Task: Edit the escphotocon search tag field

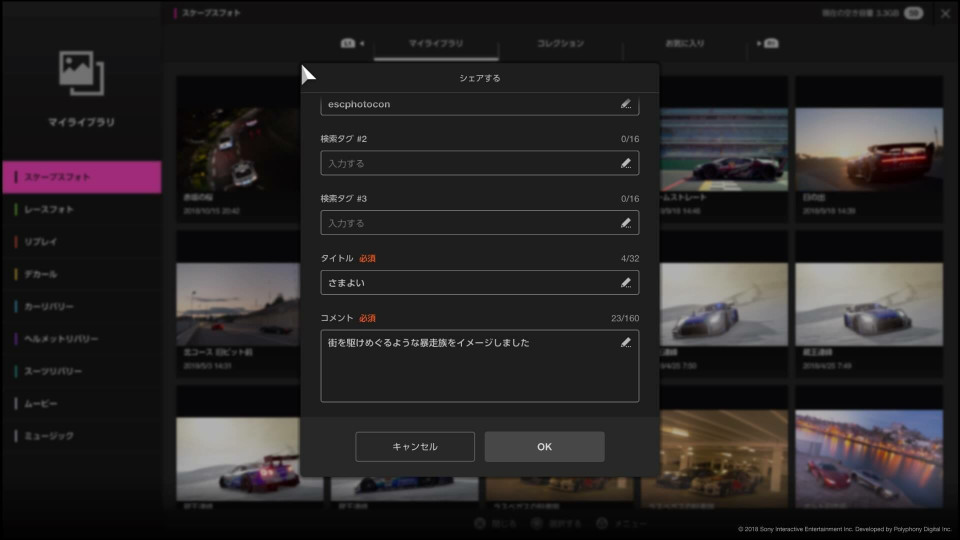Action: coord(479,105)
